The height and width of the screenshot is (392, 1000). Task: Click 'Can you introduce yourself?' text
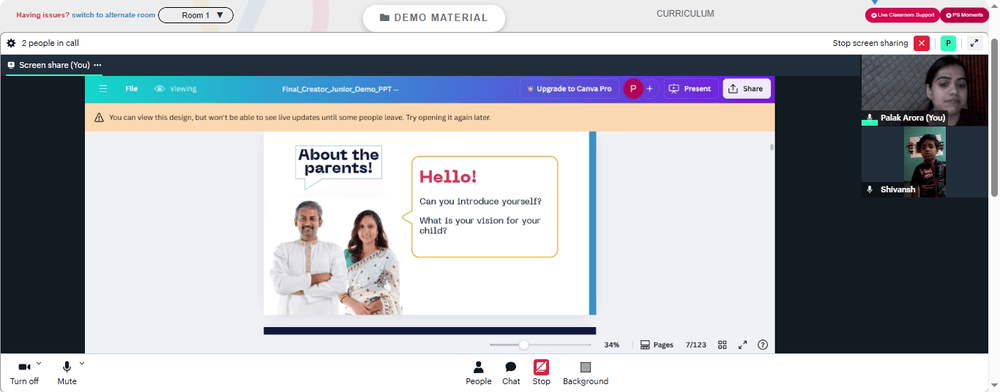point(480,202)
